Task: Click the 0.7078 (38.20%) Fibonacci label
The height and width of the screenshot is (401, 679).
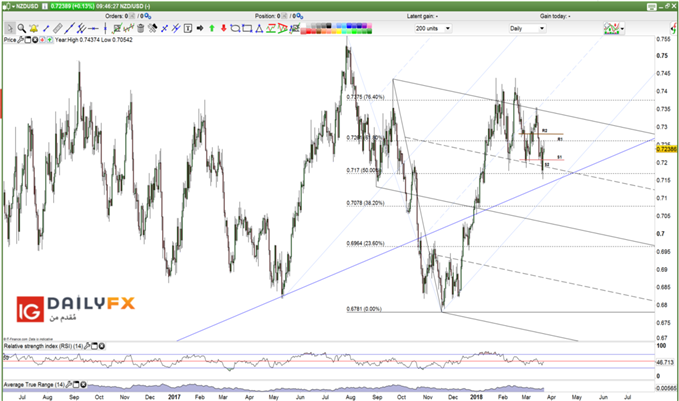Action: pyautogui.click(x=365, y=203)
